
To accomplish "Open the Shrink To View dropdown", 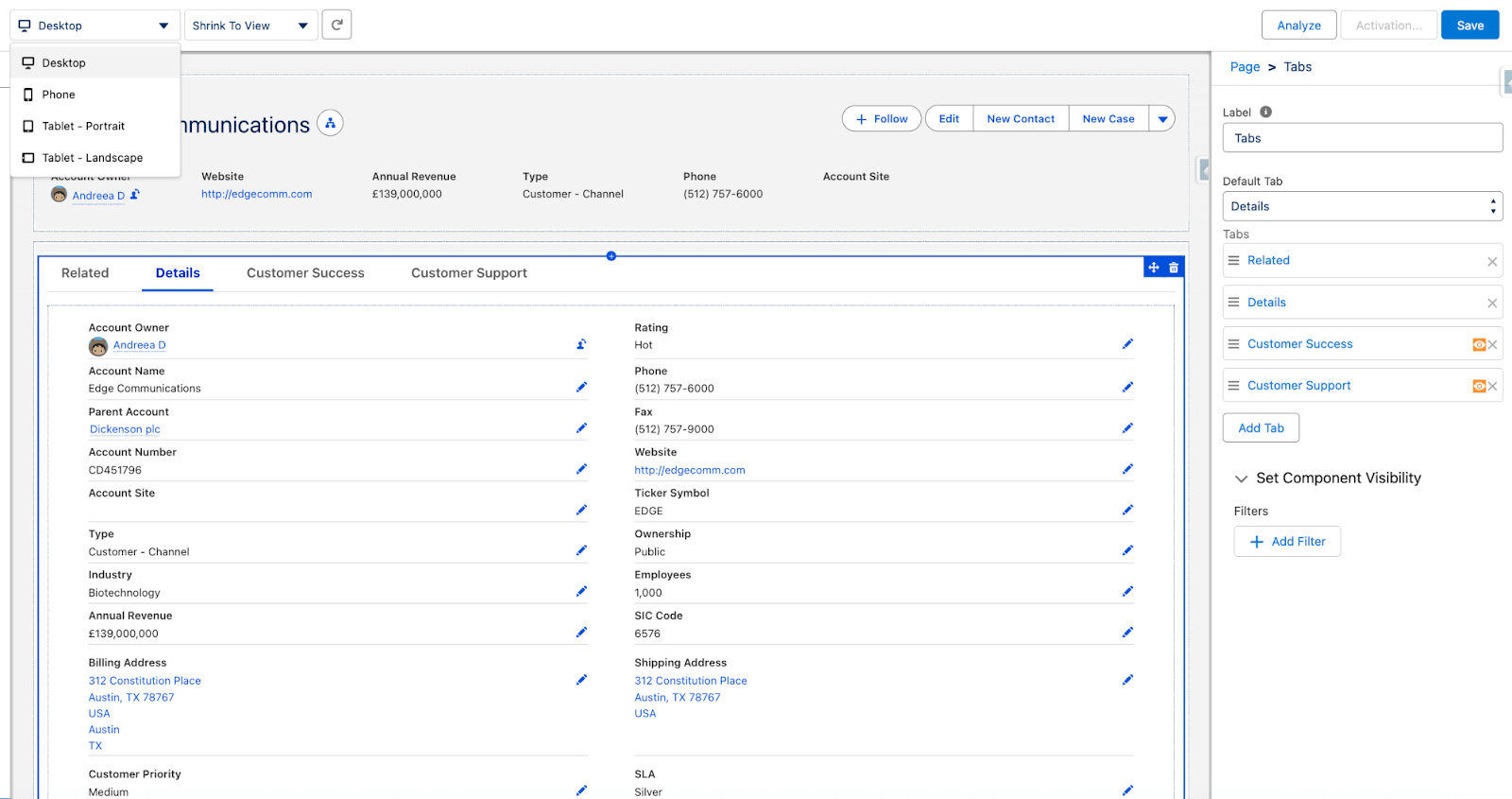I will [x=250, y=26].
